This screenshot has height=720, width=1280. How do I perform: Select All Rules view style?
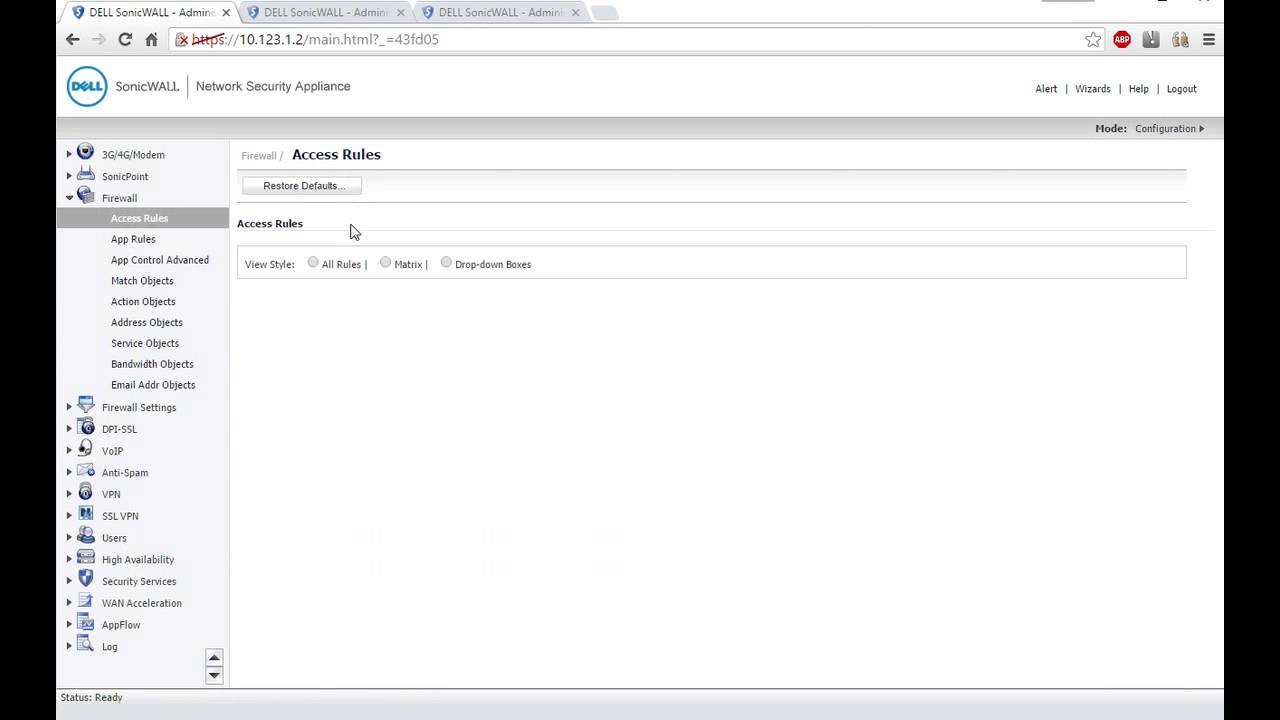point(313,262)
